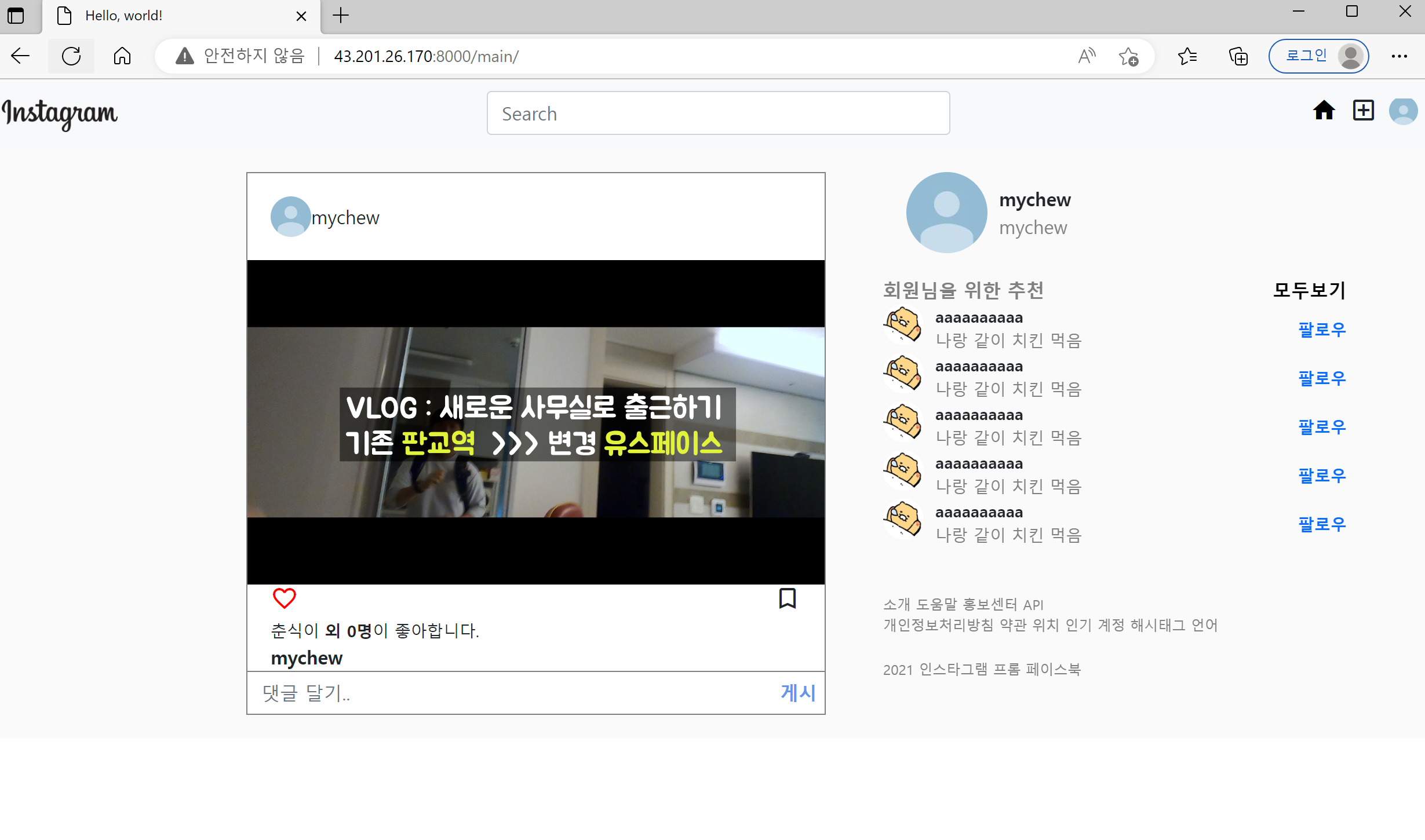Click the 모두보기 see all link
Viewport: 1425px width, 840px height.
click(1309, 290)
